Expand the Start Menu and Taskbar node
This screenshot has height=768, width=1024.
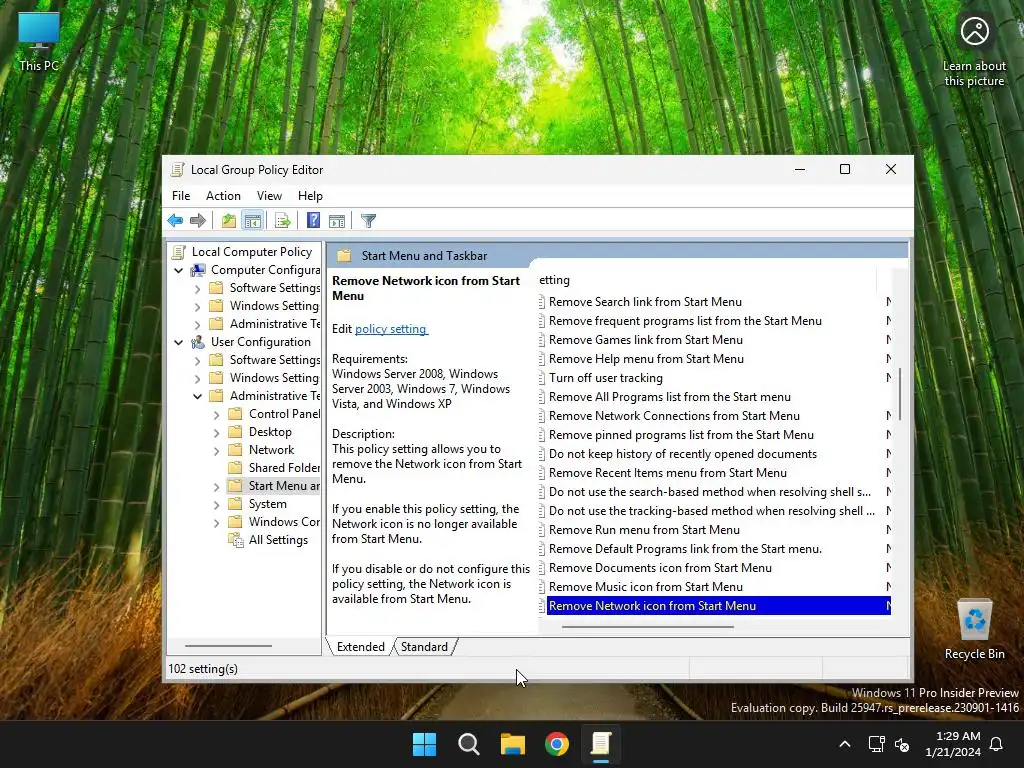[216, 487]
